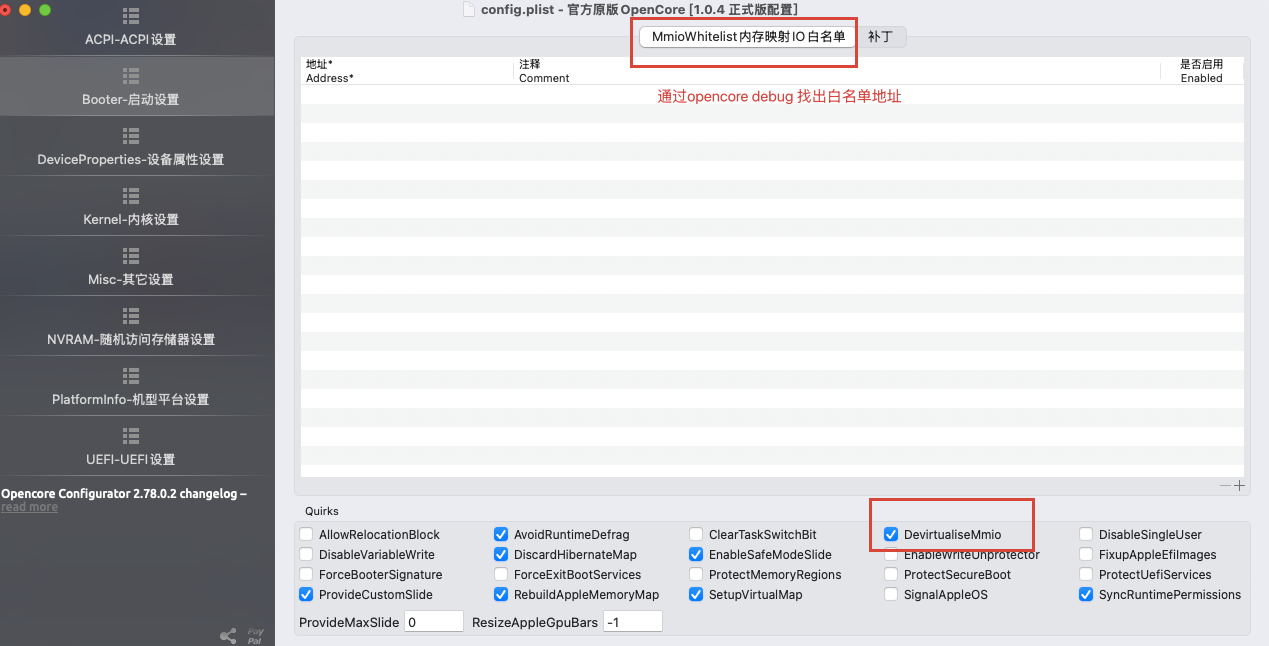Switch to MmioWhitelist内存映射IO白名单 tab
Image resolution: width=1269 pixels, height=646 pixels.
[748, 36]
